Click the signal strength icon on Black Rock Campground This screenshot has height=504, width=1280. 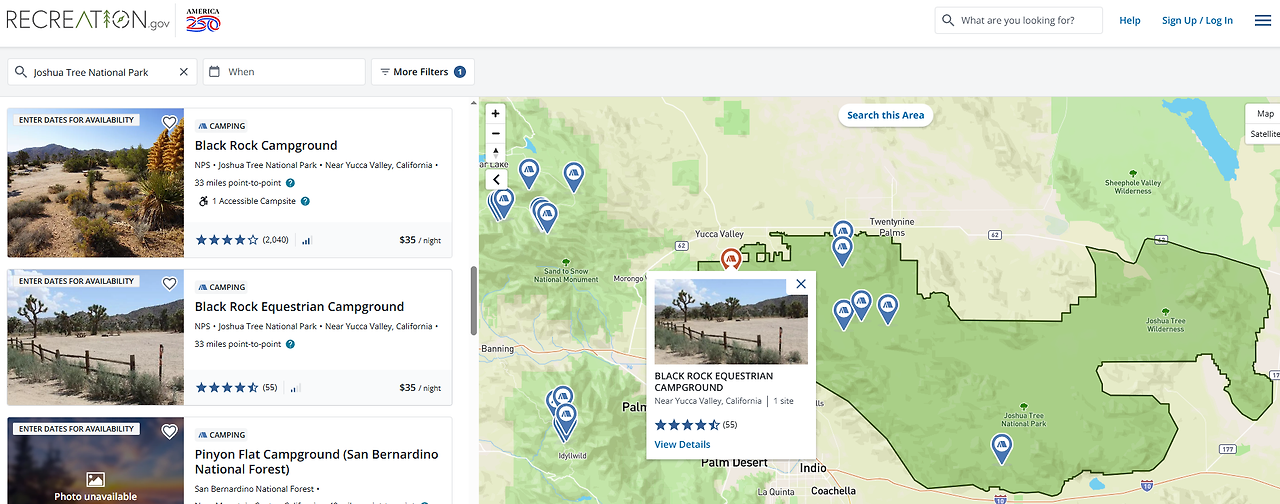306,240
